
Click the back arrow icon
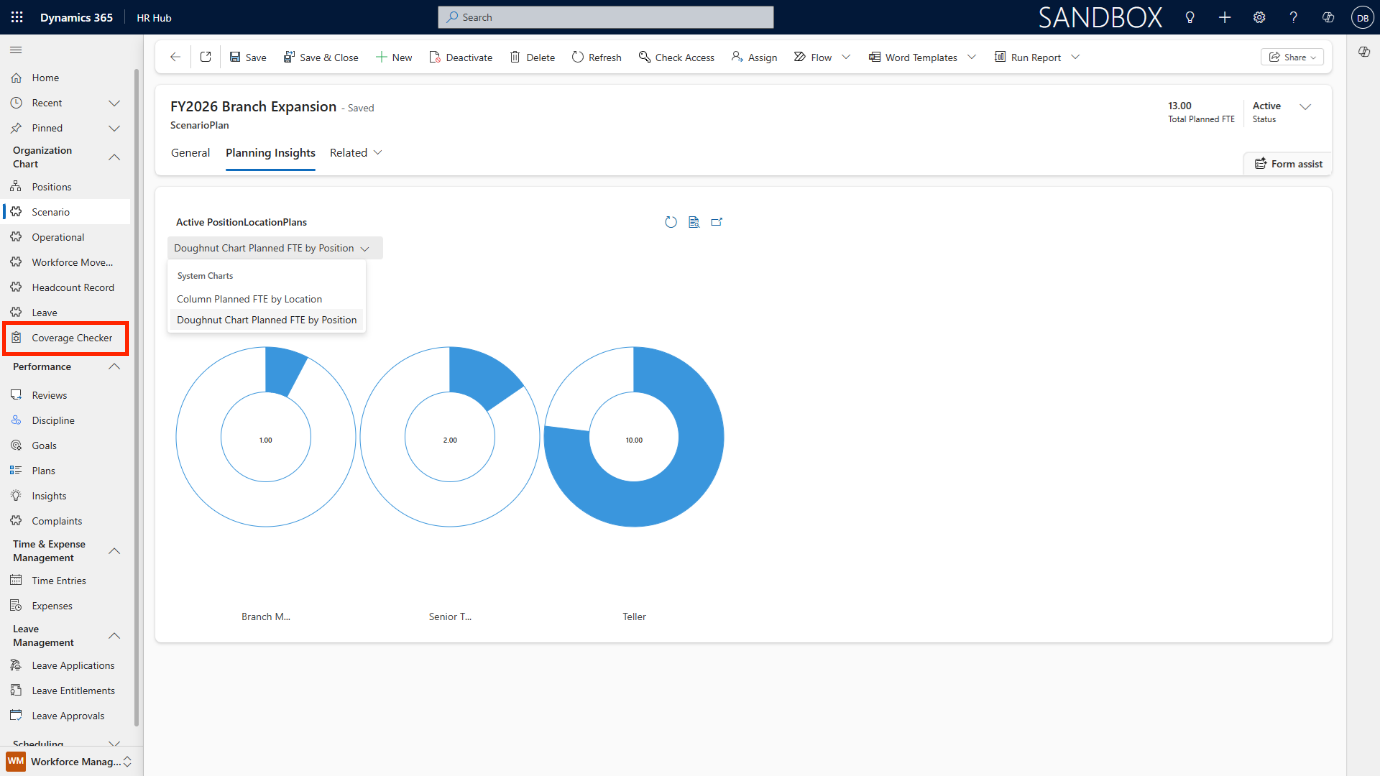click(175, 57)
